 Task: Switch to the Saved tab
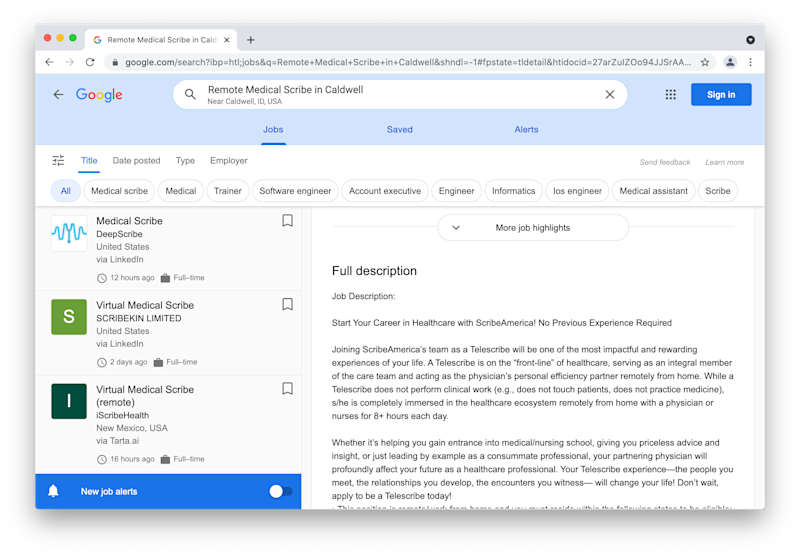tap(399, 130)
